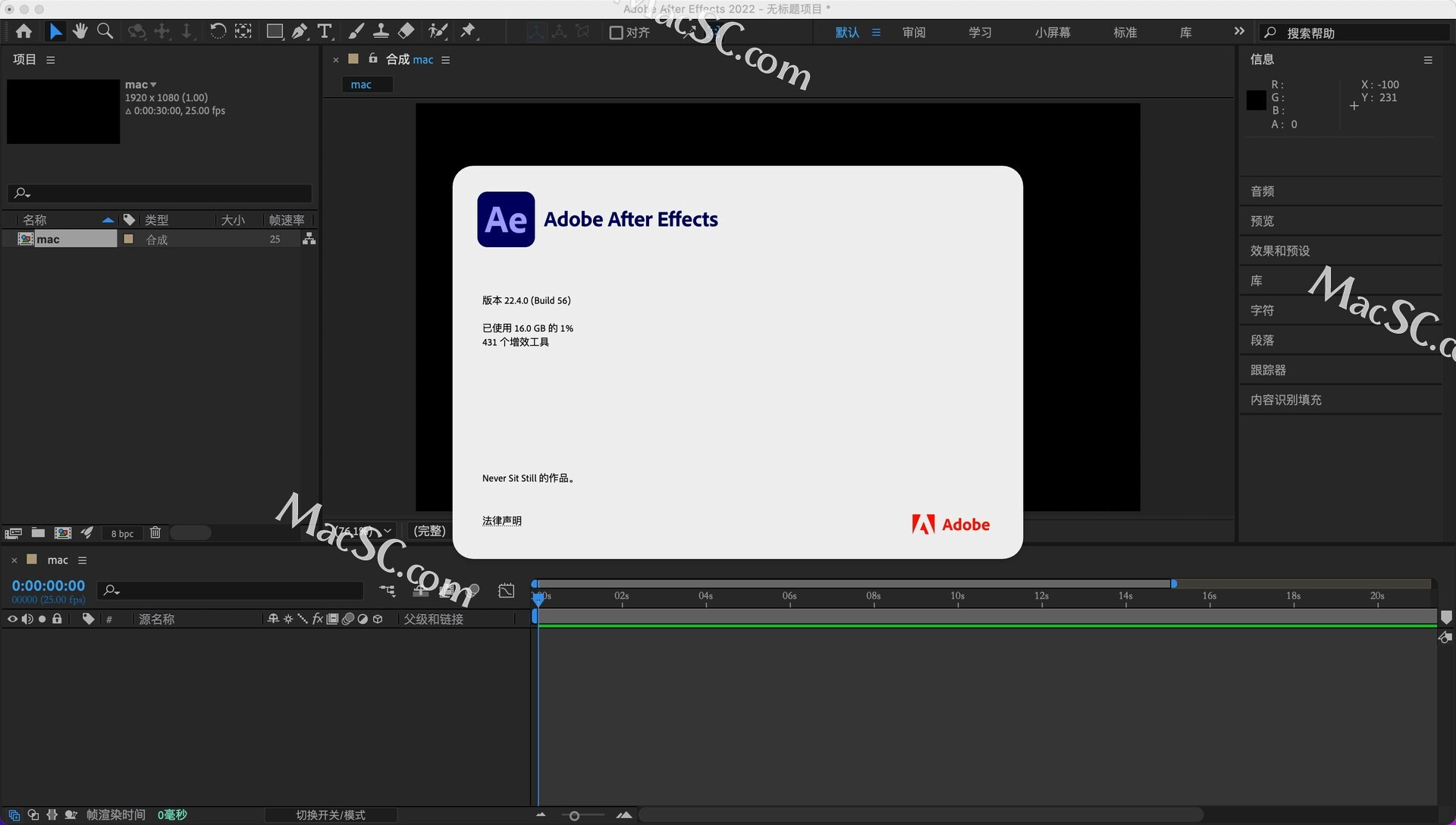The width and height of the screenshot is (1456, 825).
Task: Switch to the 项目 panel tab
Action: pos(24,58)
